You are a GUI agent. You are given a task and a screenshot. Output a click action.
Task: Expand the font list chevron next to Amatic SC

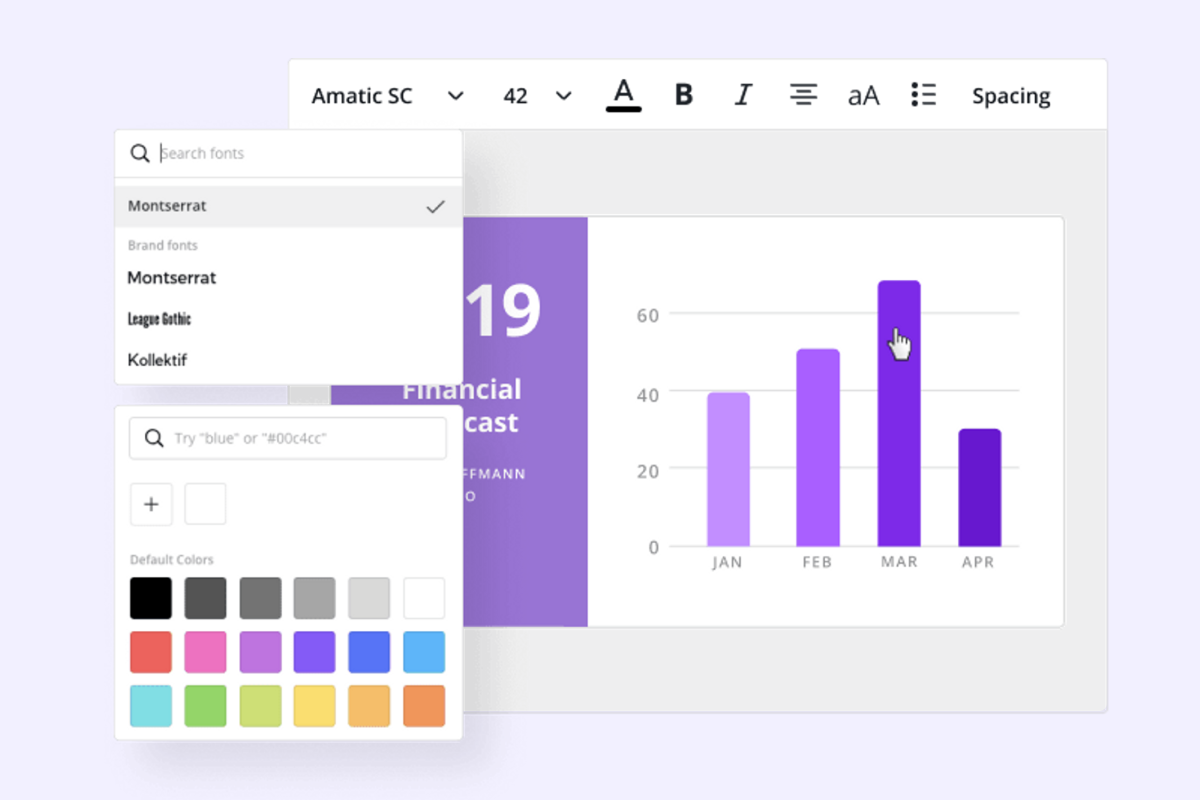tap(455, 95)
